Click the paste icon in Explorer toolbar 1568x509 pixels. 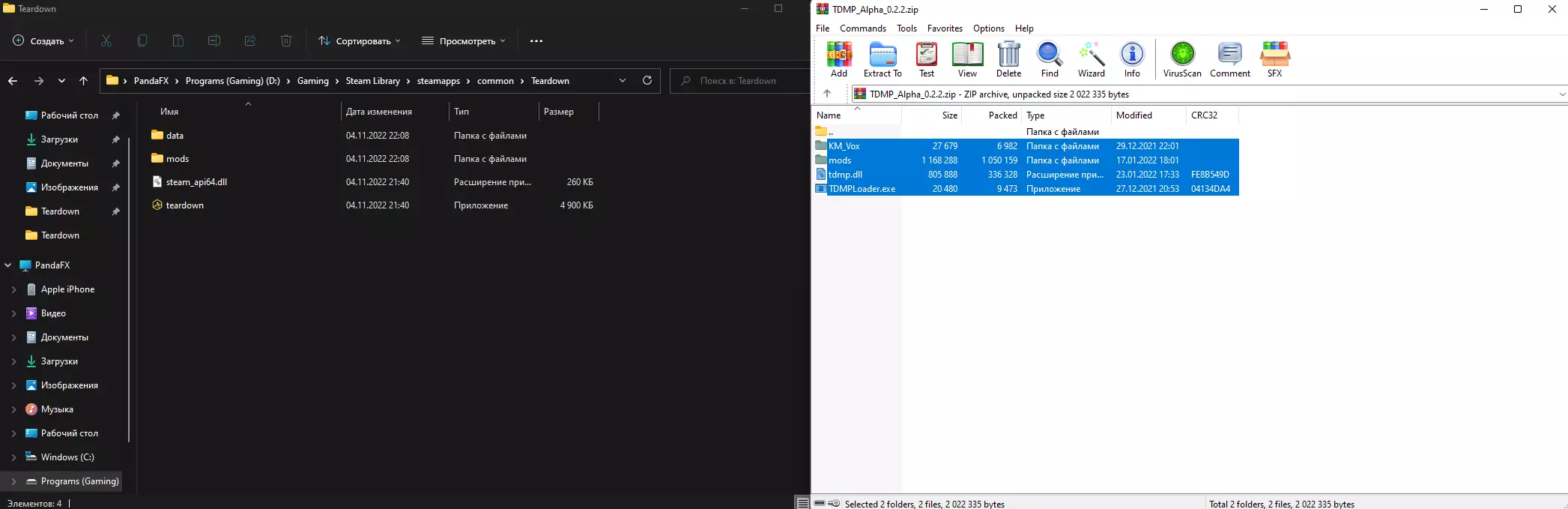[x=178, y=40]
